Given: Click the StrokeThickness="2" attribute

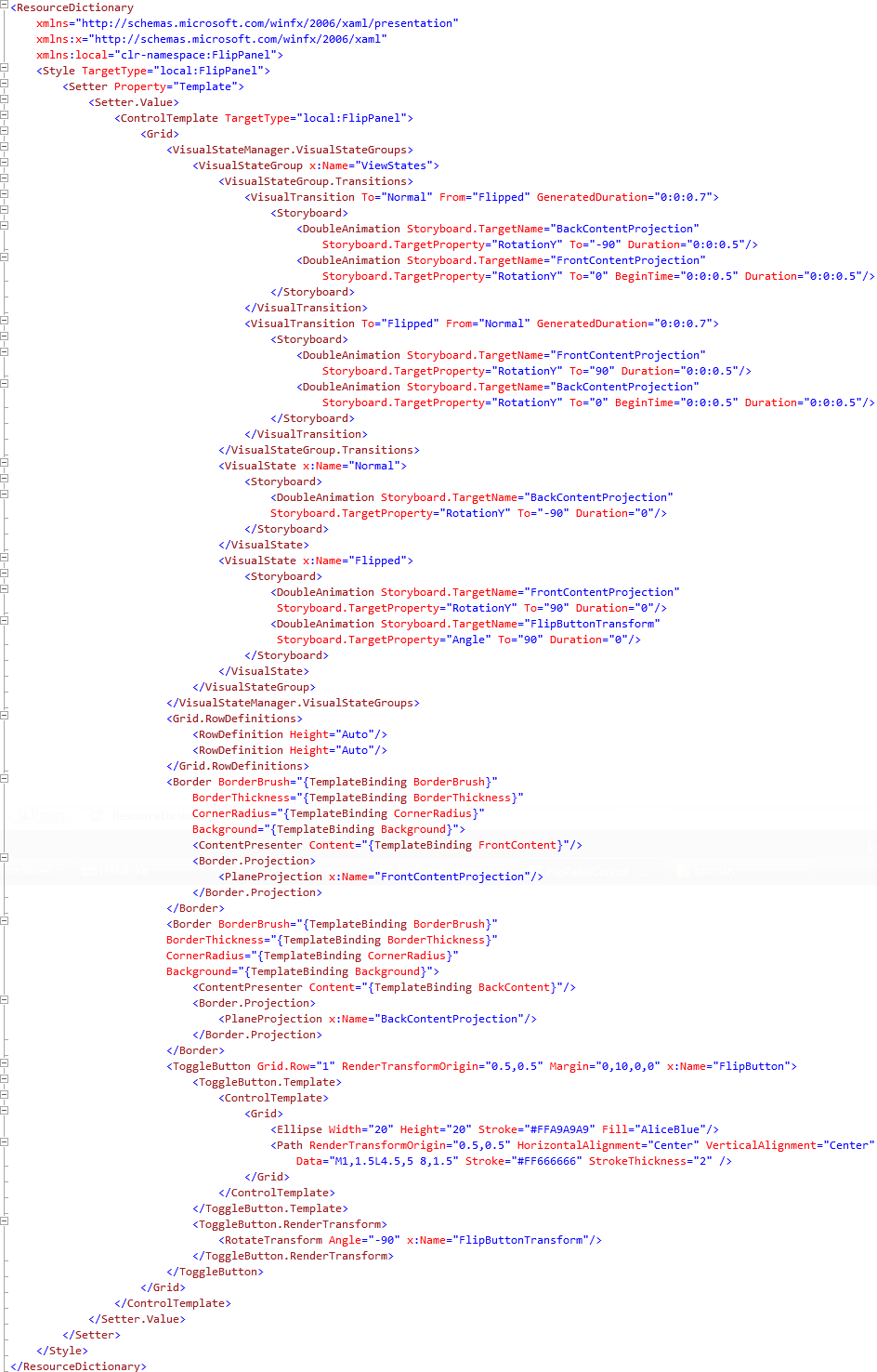Looking at the screenshot, I should (x=650, y=1161).
